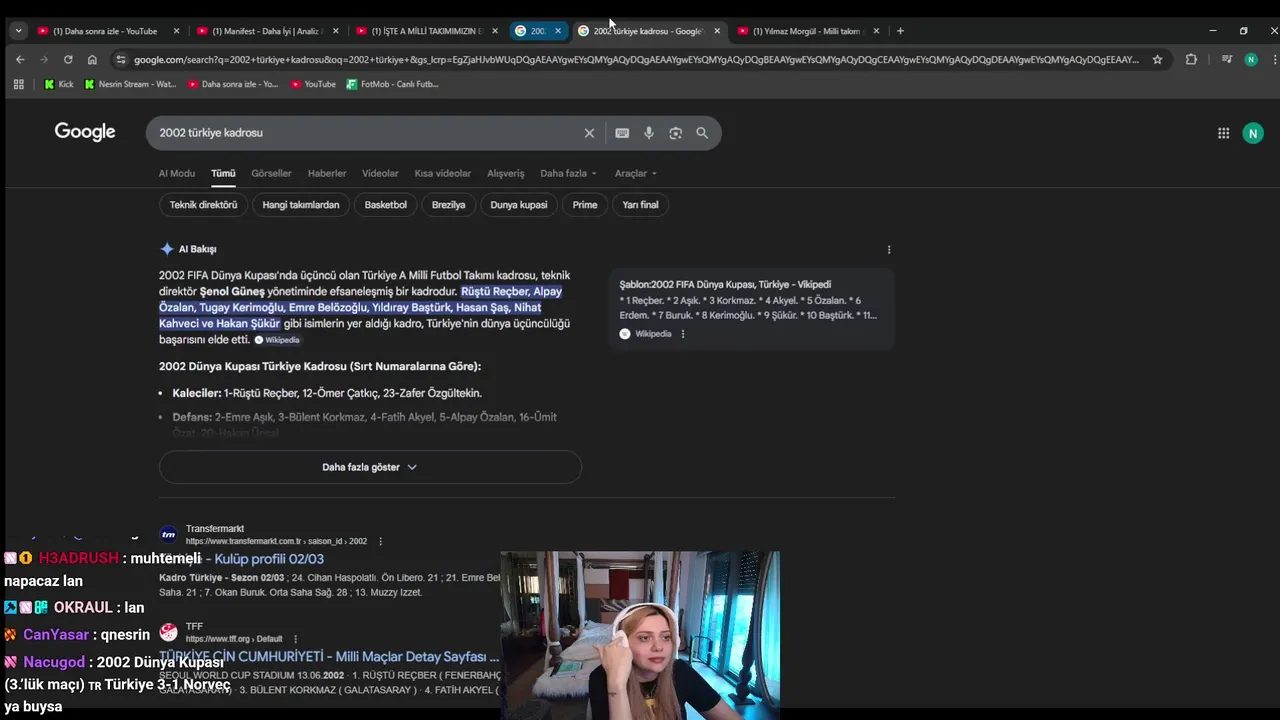Open the Google account avatar
Image resolution: width=1280 pixels, height=720 pixels.
click(1253, 133)
